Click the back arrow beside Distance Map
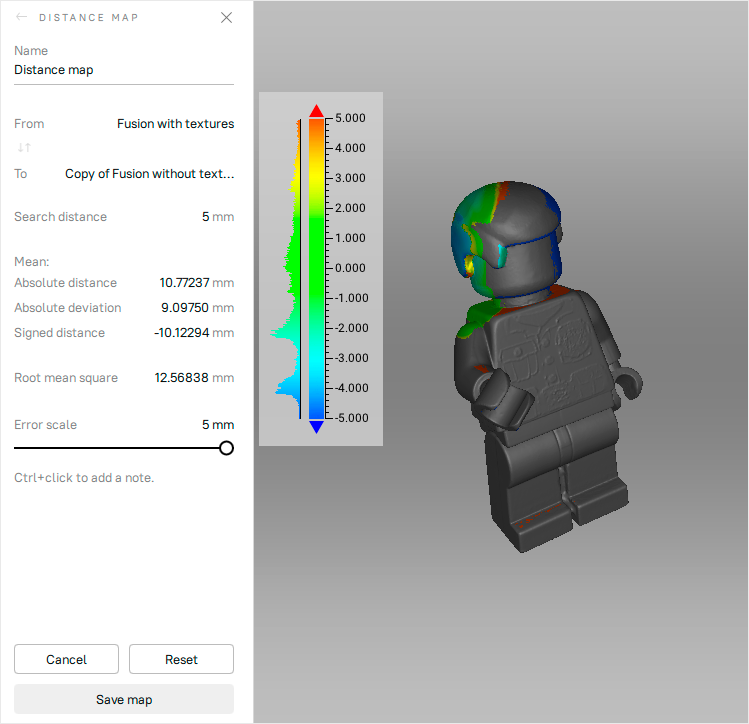749x724 pixels. (x=21, y=17)
